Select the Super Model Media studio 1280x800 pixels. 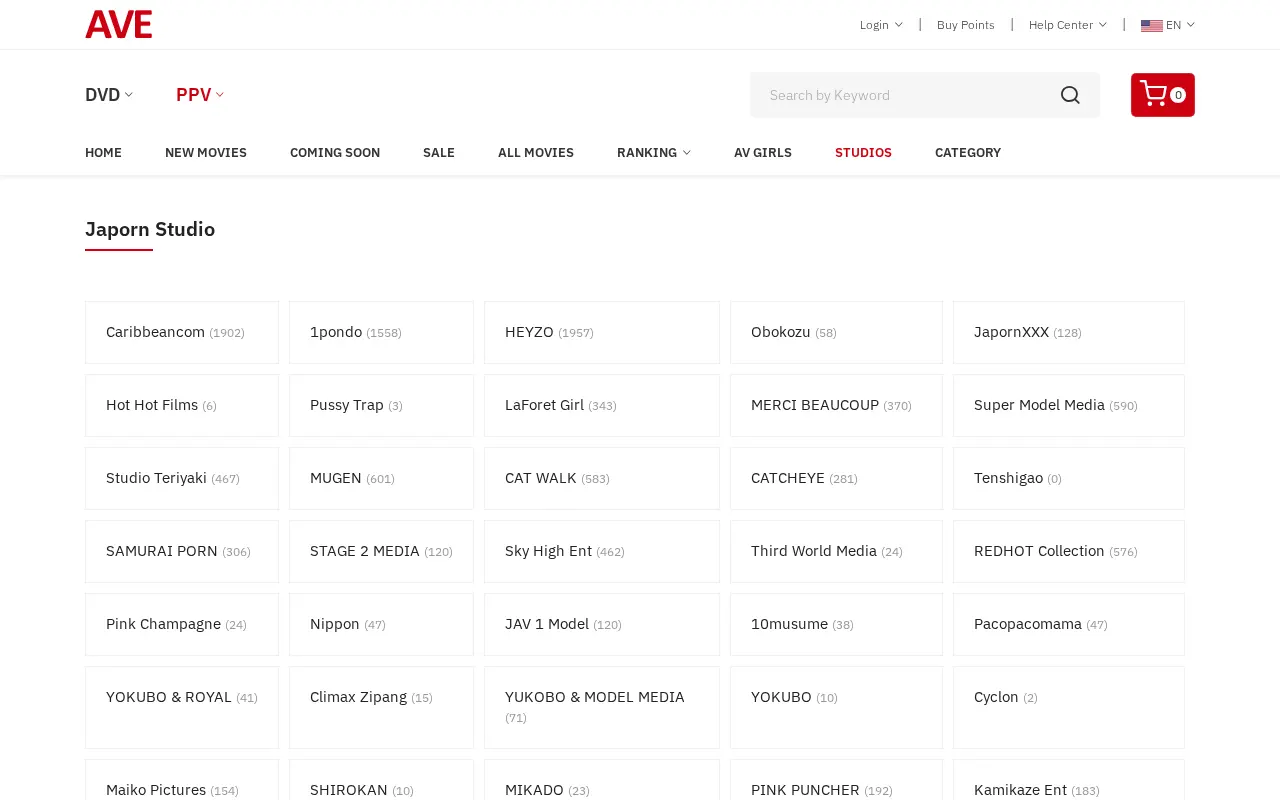click(x=1069, y=405)
